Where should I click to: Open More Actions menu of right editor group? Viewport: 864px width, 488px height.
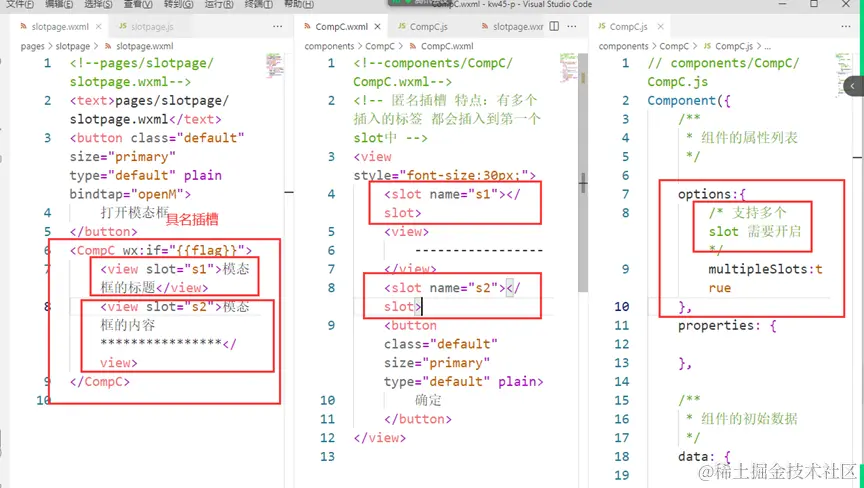tap(846, 26)
